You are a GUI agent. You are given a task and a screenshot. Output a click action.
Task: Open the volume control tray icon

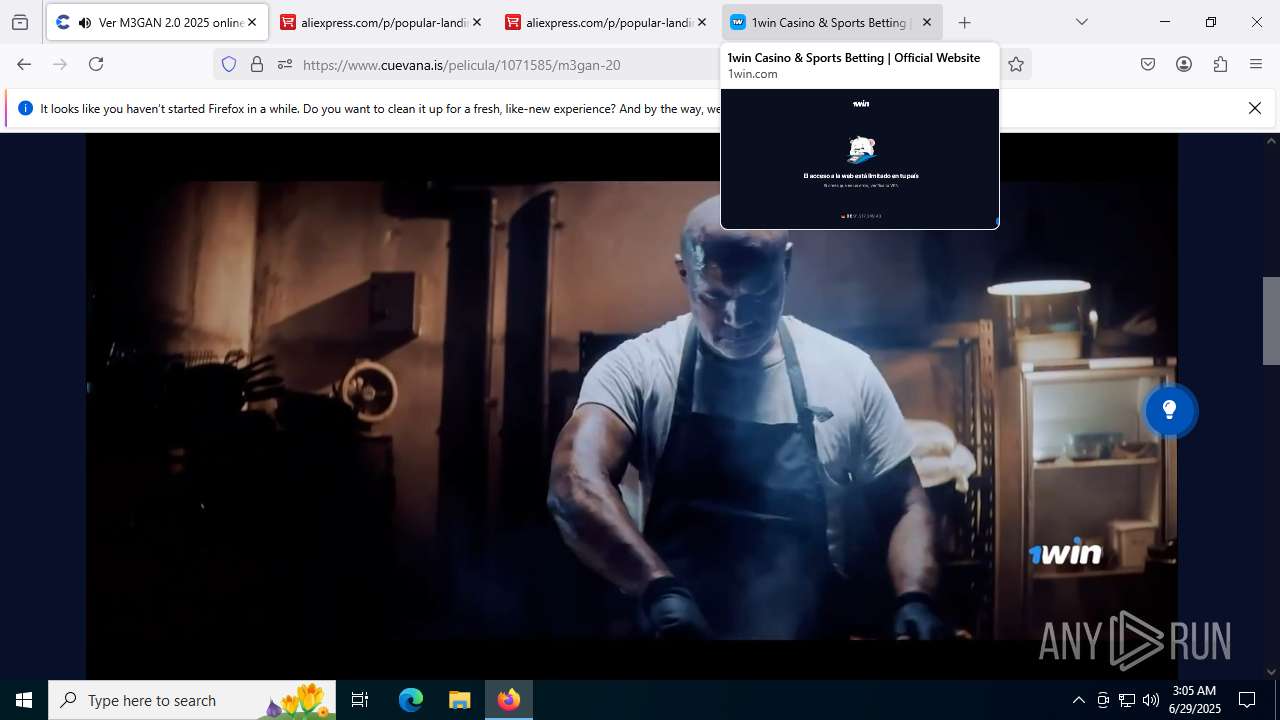point(1151,700)
